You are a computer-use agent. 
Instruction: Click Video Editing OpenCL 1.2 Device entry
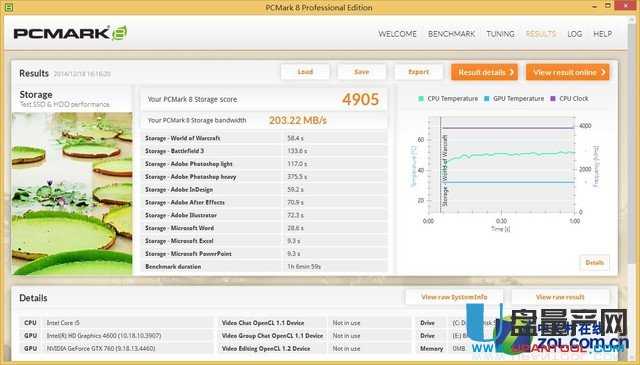pyautogui.click(x=314, y=348)
